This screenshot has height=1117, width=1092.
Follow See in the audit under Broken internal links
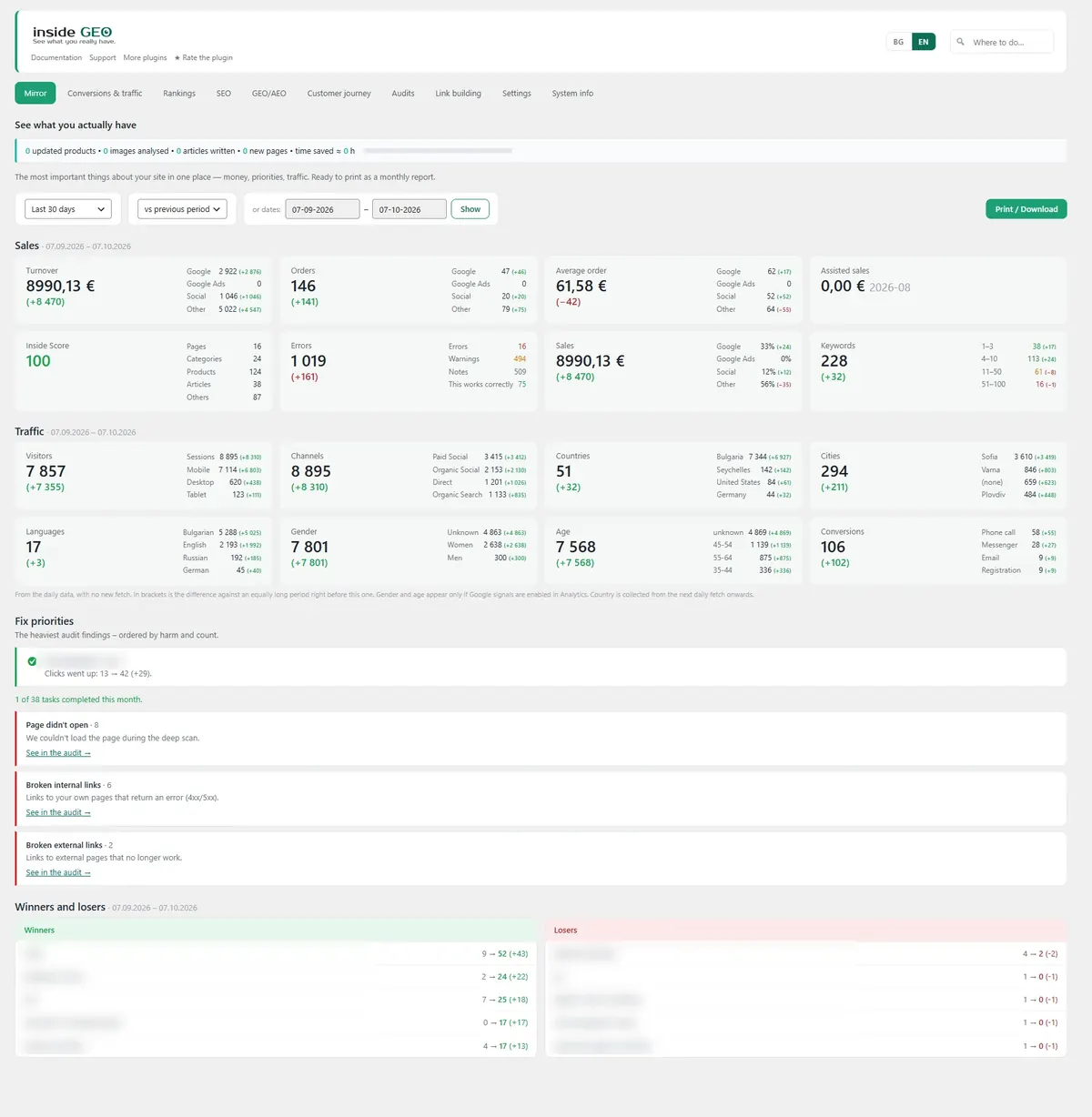tap(58, 812)
